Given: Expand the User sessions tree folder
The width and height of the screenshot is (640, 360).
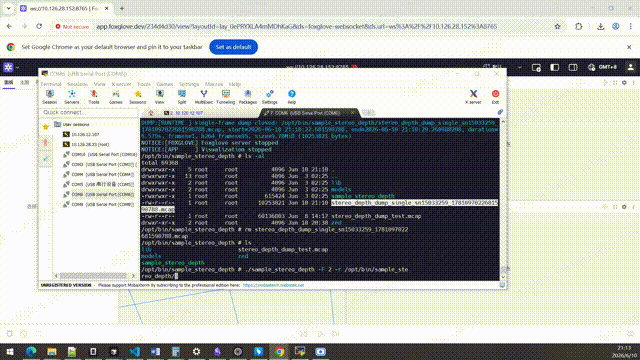Looking at the screenshot, I should pyautogui.click(x=71, y=124).
